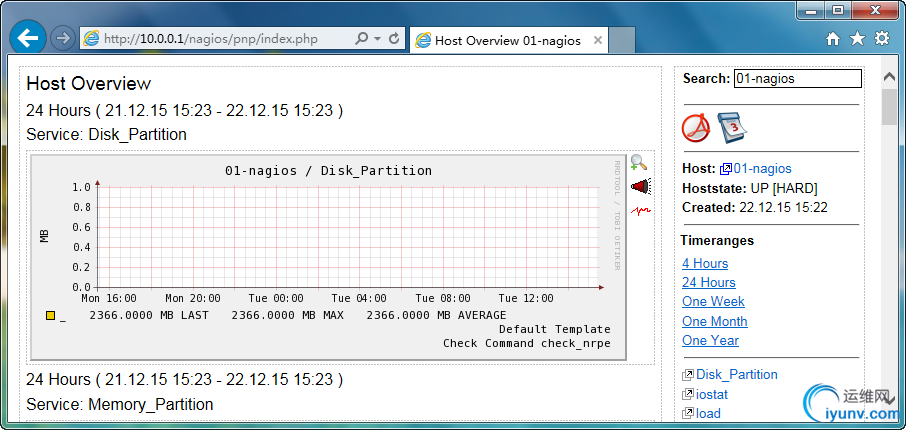The image size is (906, 430).
Task: Close the Host Overview 01-nagios tab
Action: tap(598, 40)
